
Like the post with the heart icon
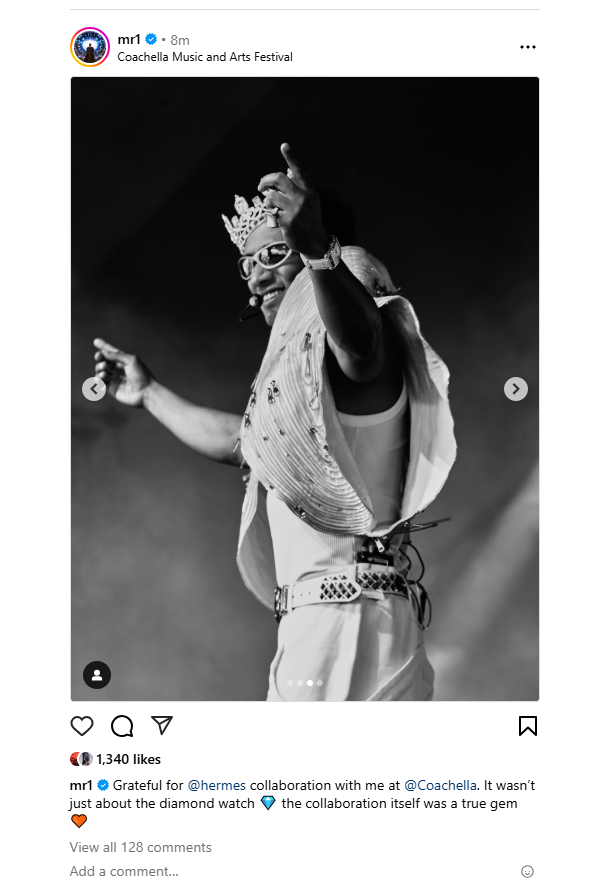82,726
